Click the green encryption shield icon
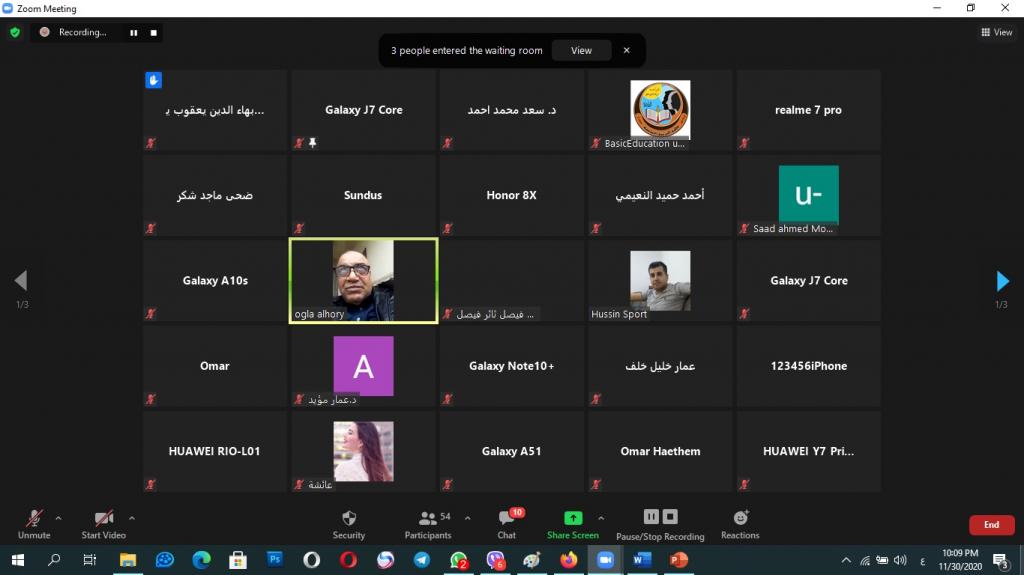 15,32
